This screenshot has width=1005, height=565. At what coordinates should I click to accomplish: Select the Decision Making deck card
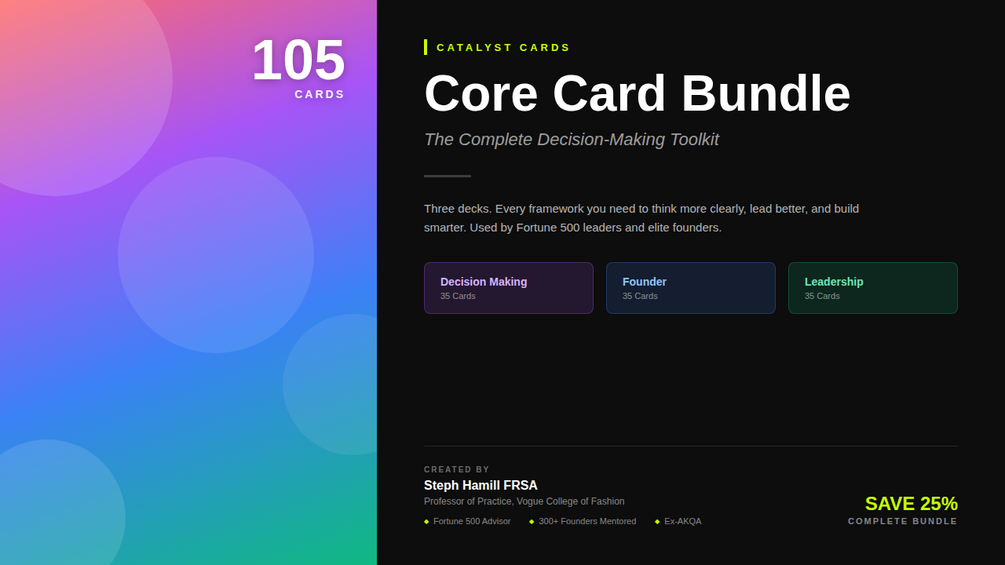tap(508, 288)
